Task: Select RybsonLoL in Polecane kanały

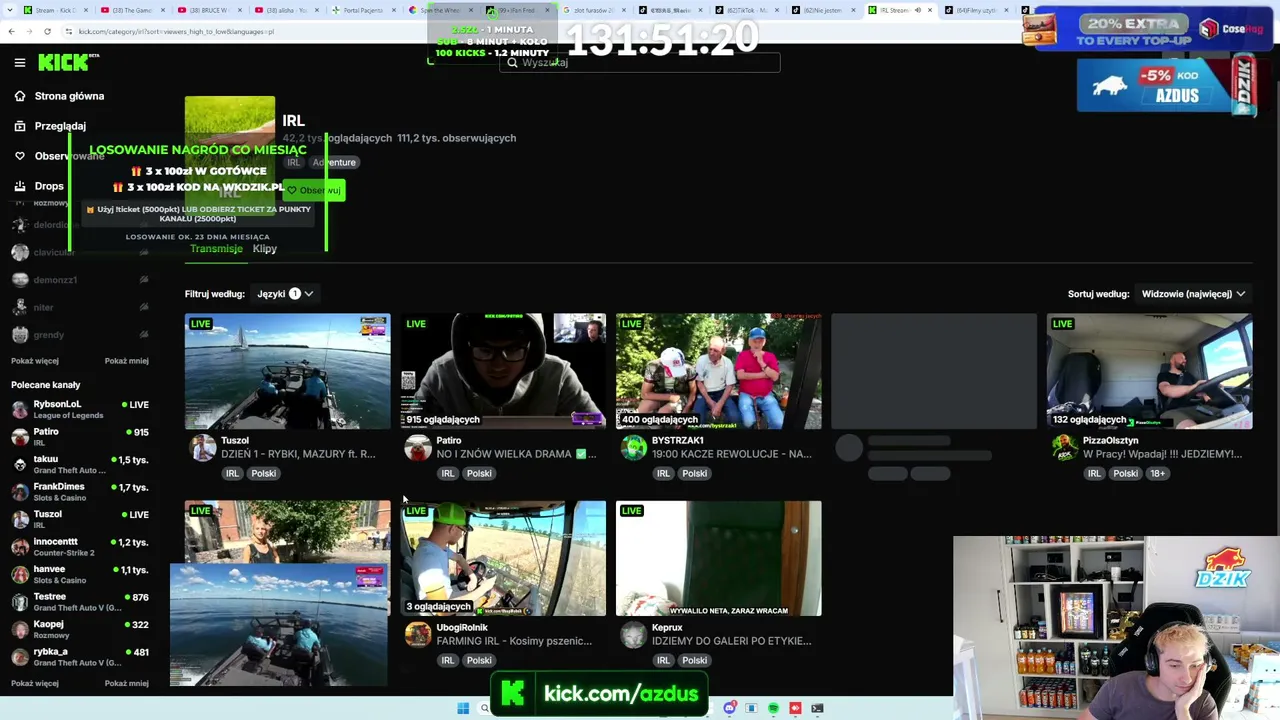Action: coord(80,409)
